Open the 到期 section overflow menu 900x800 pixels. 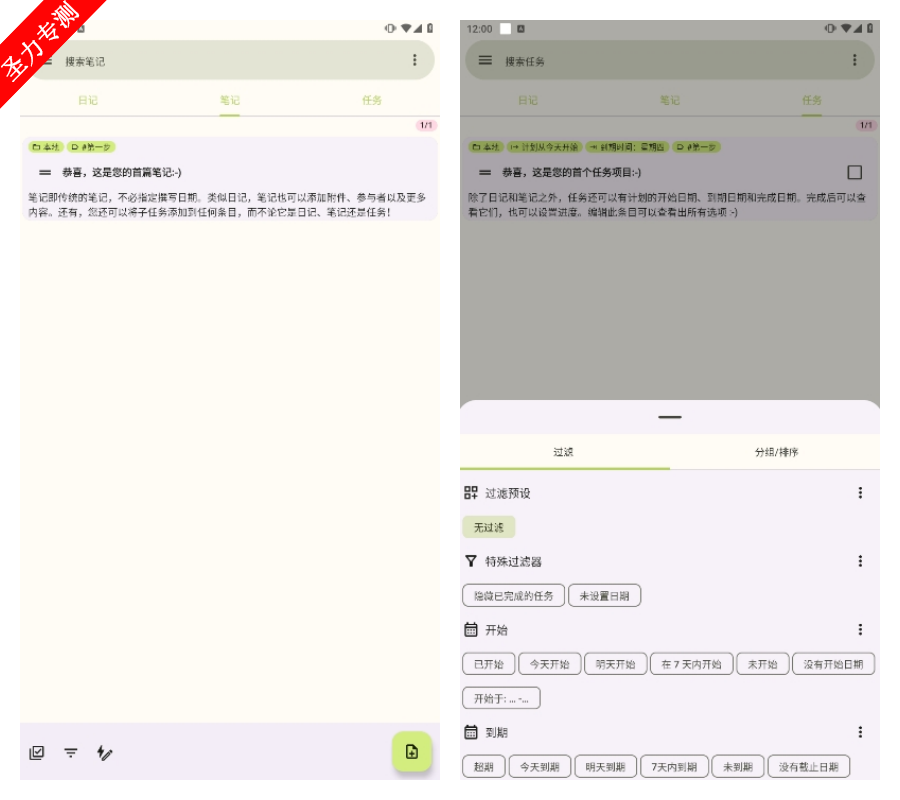(x=860, y=732)
